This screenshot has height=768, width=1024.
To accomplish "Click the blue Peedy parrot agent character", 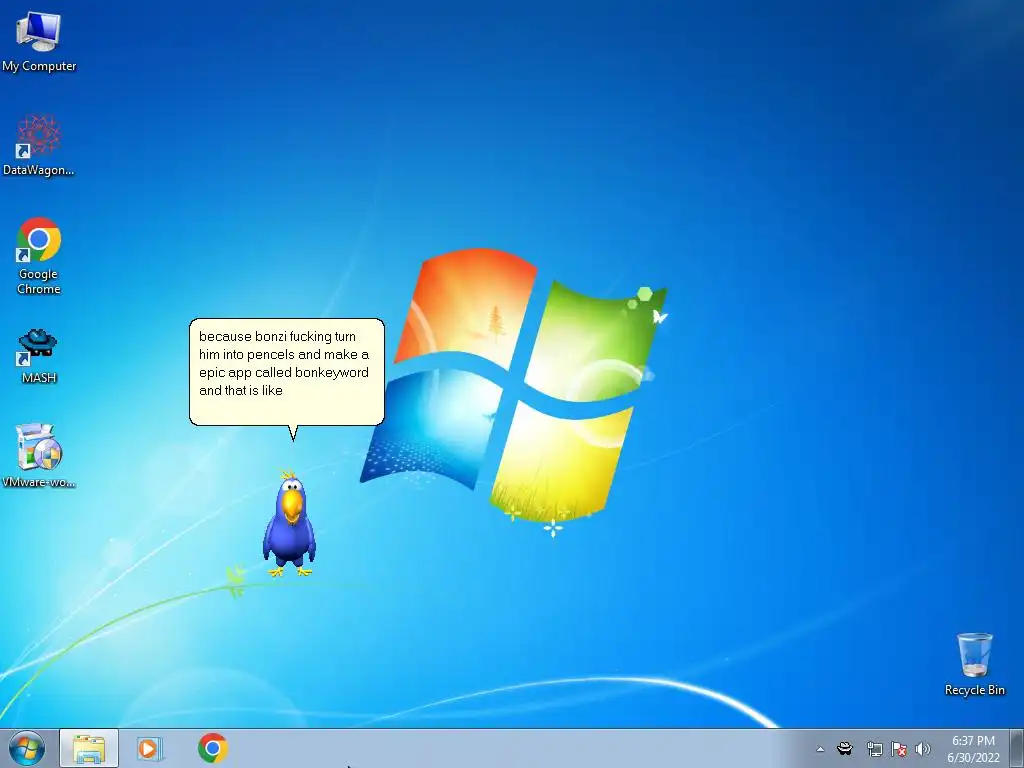I will click(x=289, y=524).
